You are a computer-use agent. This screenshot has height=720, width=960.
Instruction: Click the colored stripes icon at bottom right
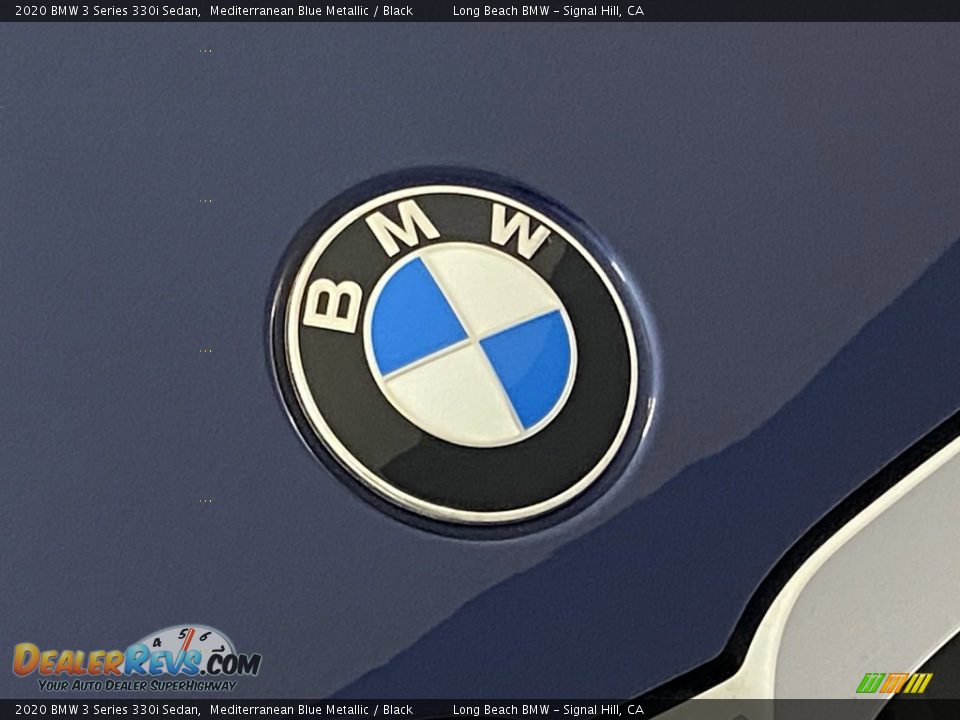894,683
